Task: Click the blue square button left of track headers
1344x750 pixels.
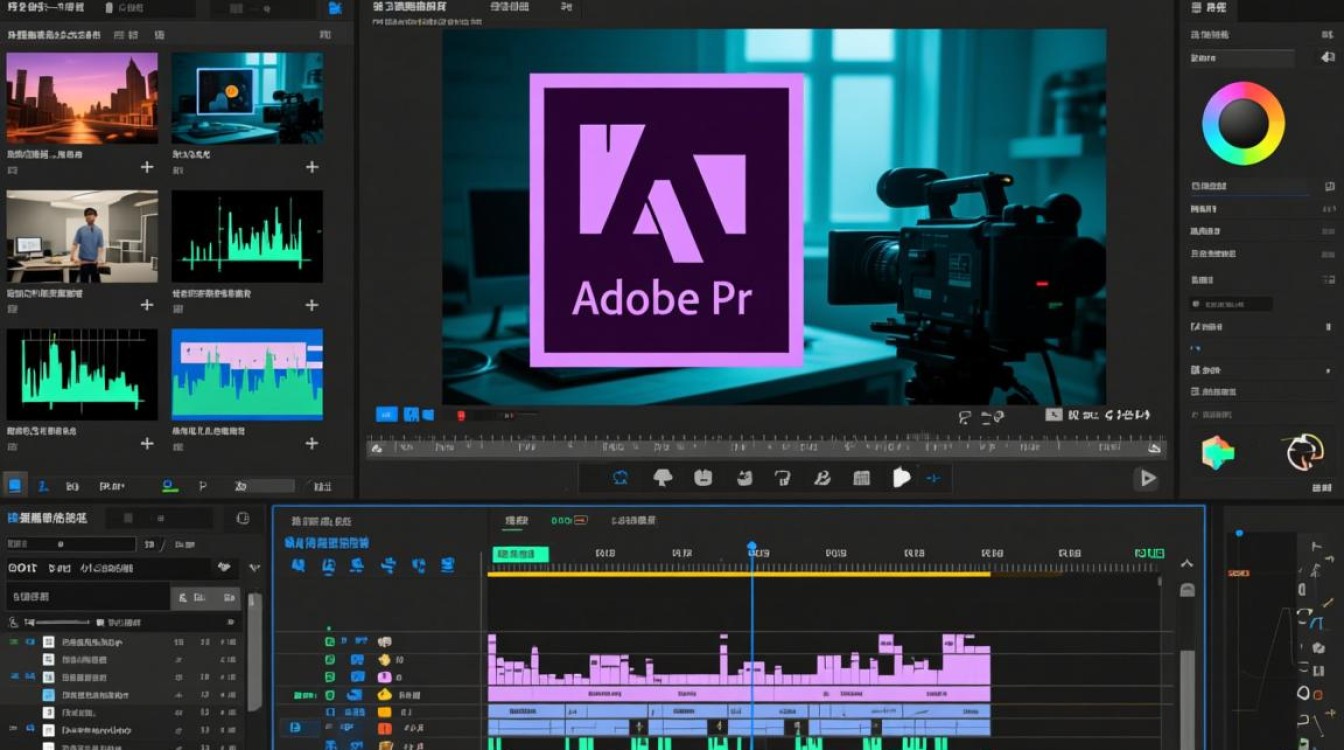Action: [295, 728]
